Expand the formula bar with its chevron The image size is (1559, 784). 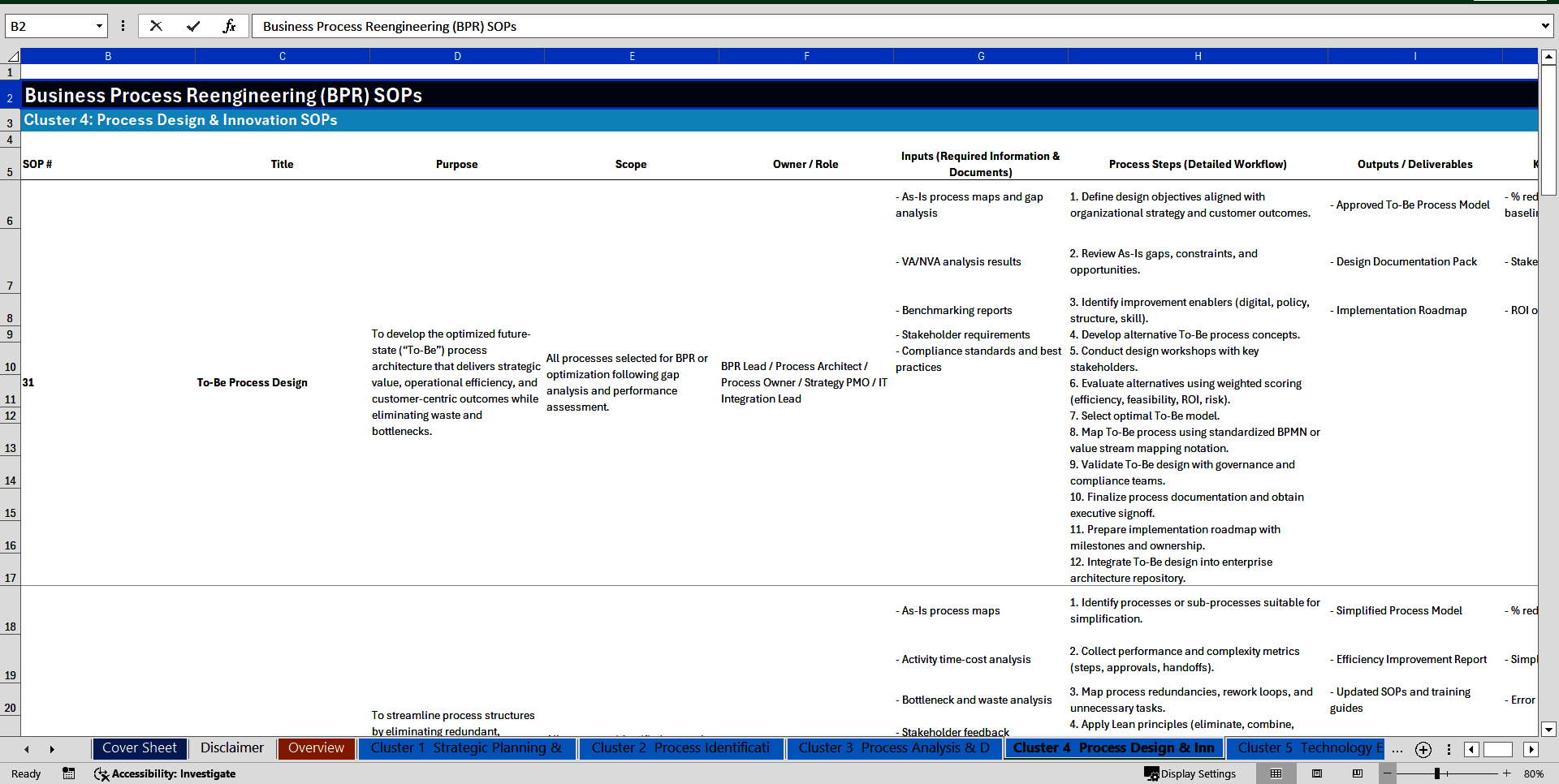1545,25
